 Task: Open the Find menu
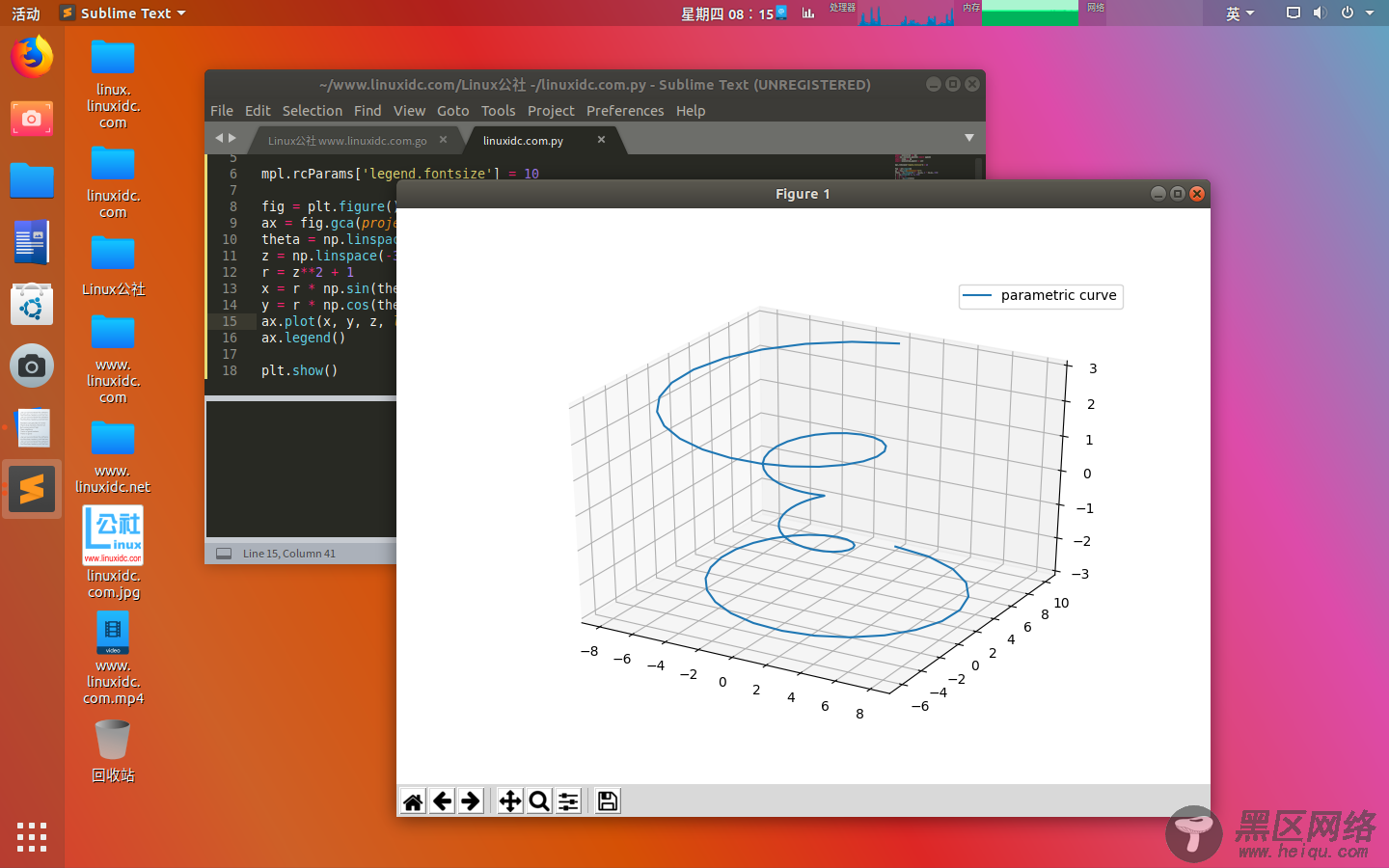(368, 111)
